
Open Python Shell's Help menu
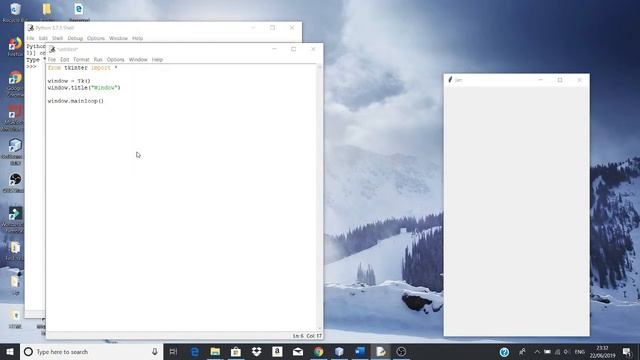[x=138, y=38]
